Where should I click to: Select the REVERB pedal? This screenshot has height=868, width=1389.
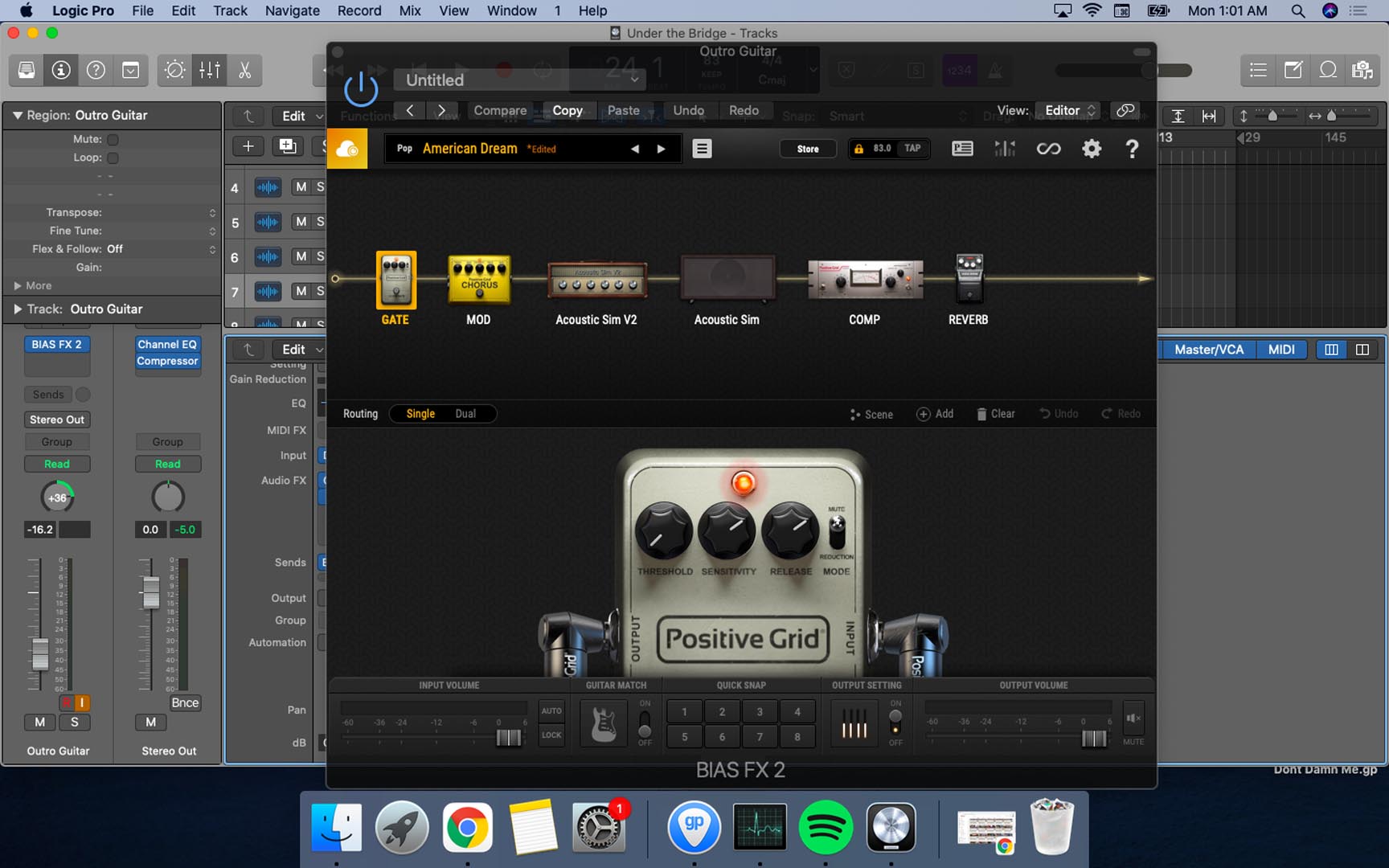(x=969, y=278)
